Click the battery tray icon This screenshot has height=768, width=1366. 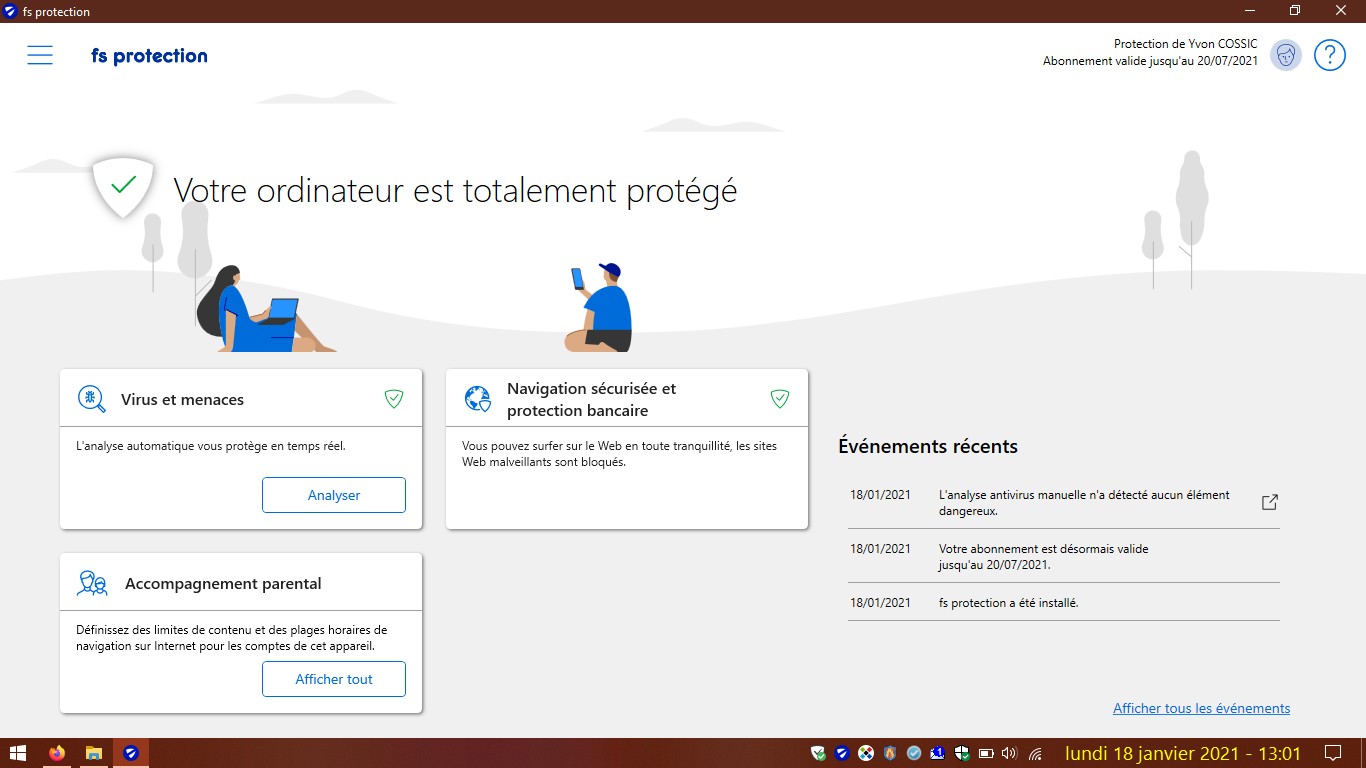(986, 753)
